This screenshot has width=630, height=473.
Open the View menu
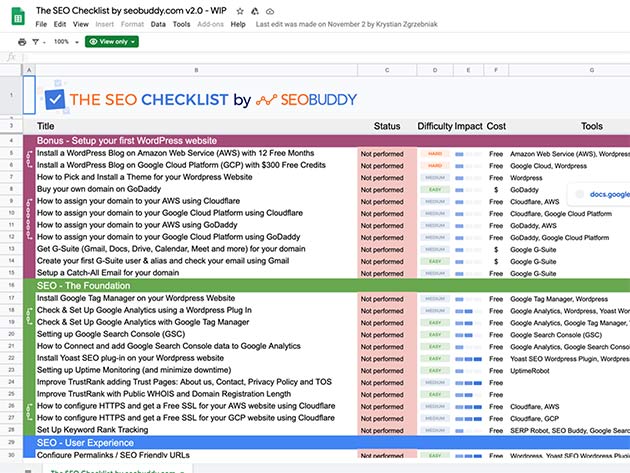(81, 24)
